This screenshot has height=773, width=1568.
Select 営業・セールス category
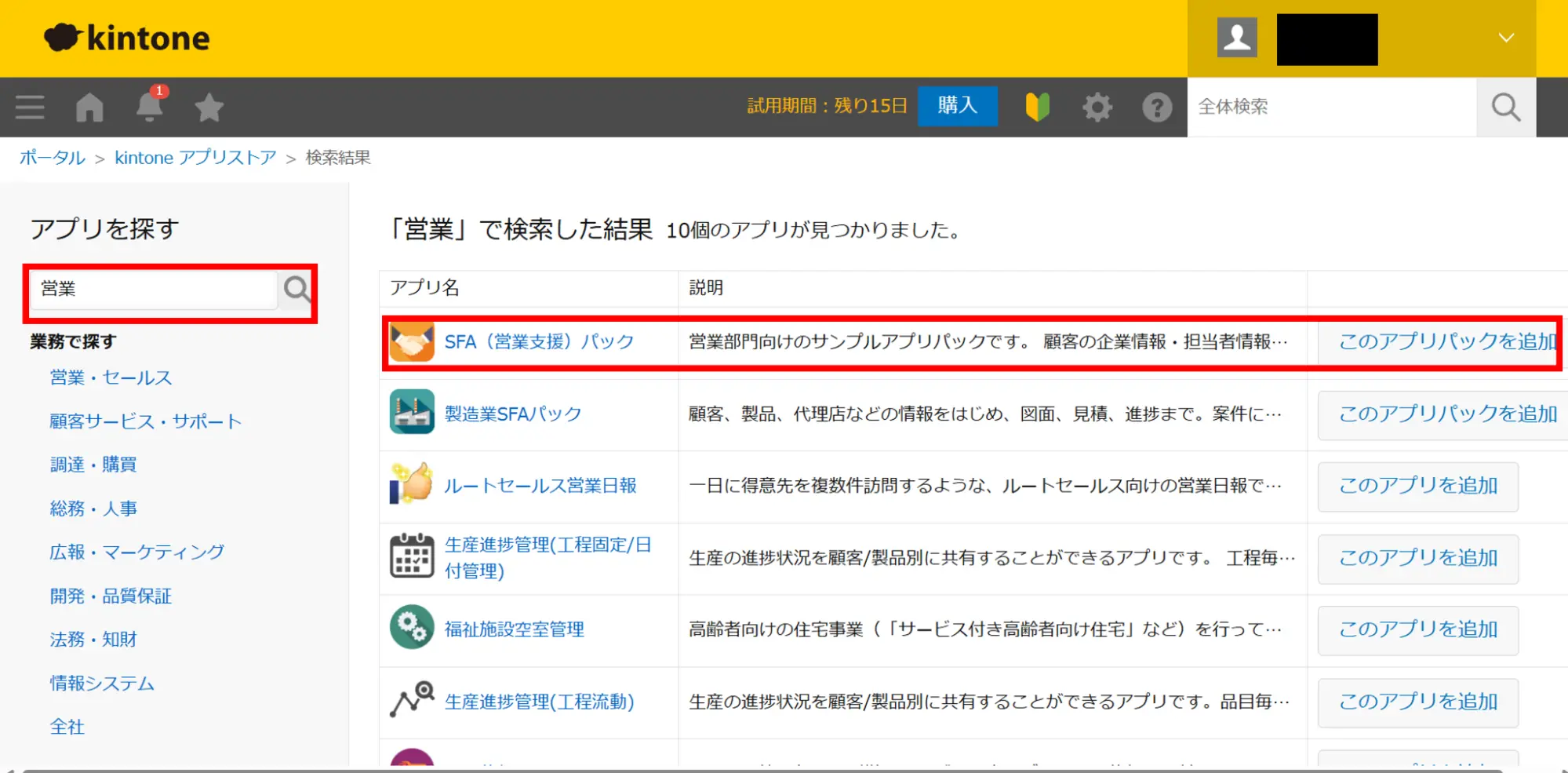pyautogui.click(x=111, y=377)
